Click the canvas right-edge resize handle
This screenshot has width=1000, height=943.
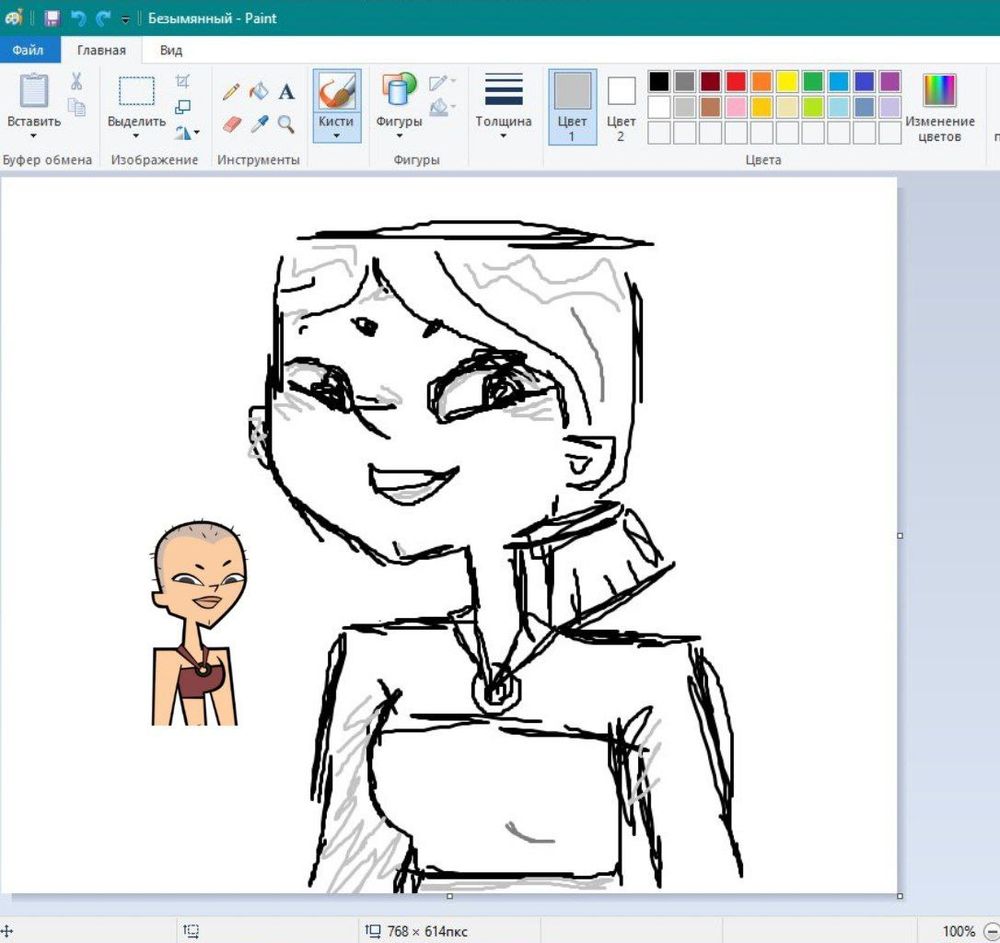coord(900,536)
